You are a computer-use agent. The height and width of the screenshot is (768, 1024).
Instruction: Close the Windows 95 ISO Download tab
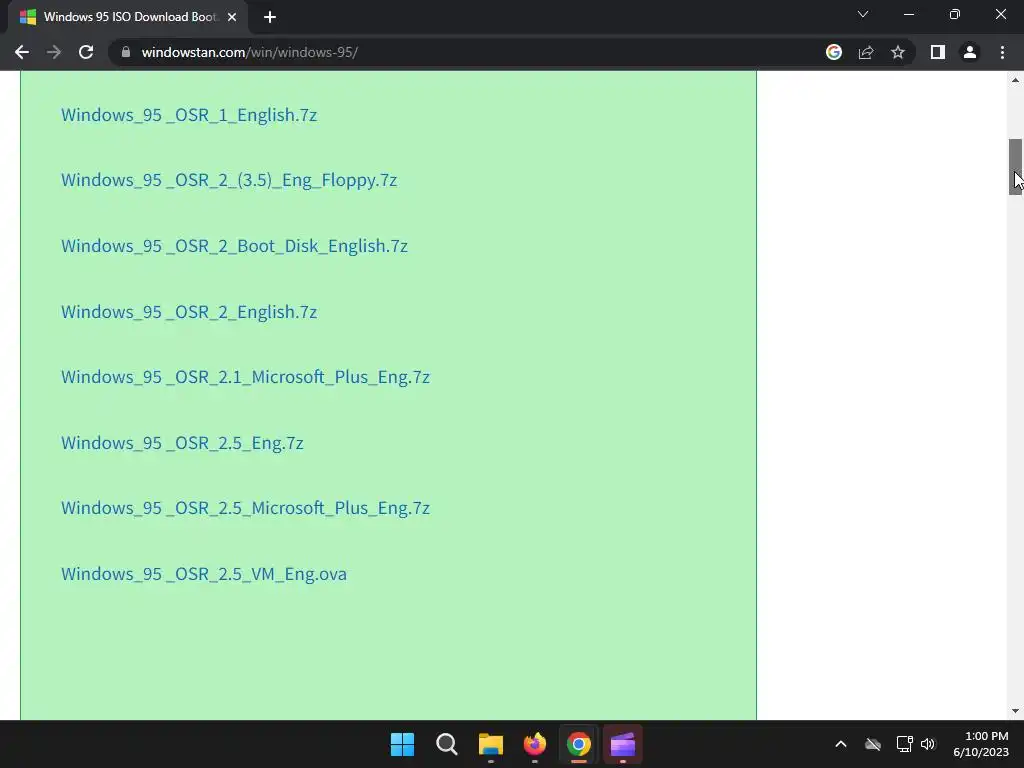232,17
